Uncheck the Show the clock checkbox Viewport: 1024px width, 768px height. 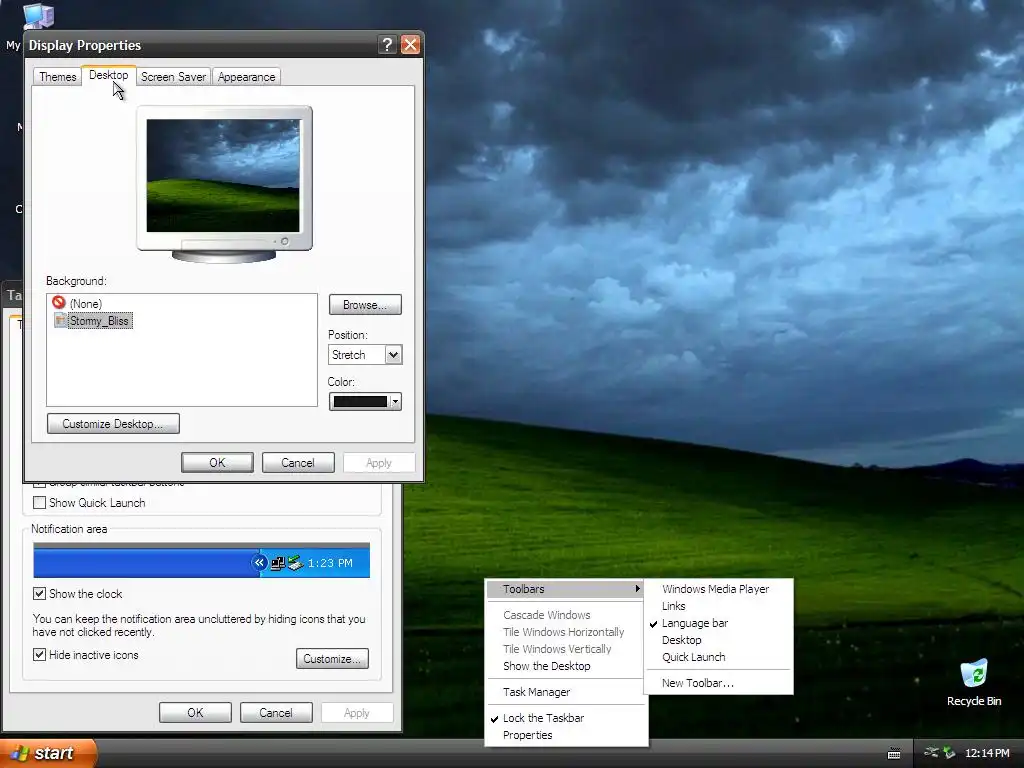coord(39,594)
